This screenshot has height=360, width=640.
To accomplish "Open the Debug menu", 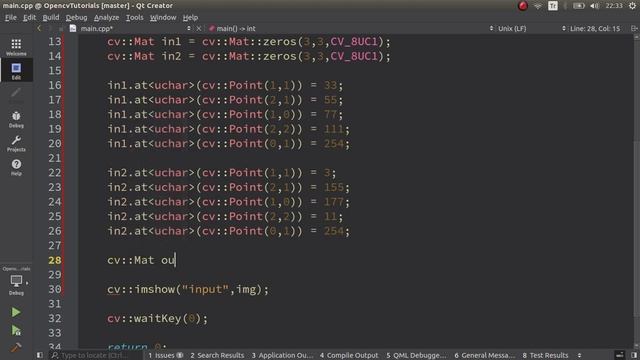I will [76, 18].
